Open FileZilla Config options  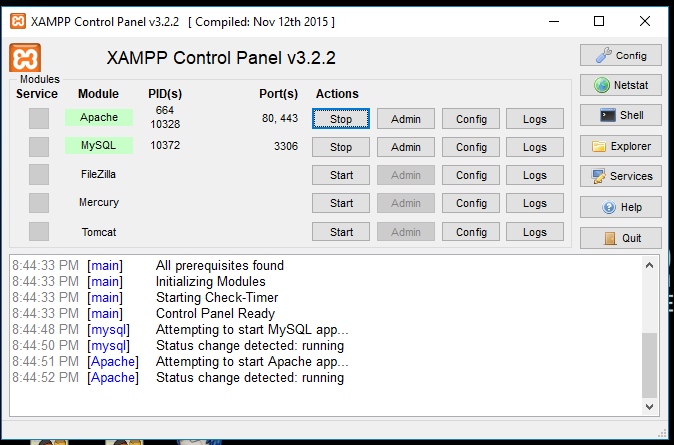pos(471,175)
